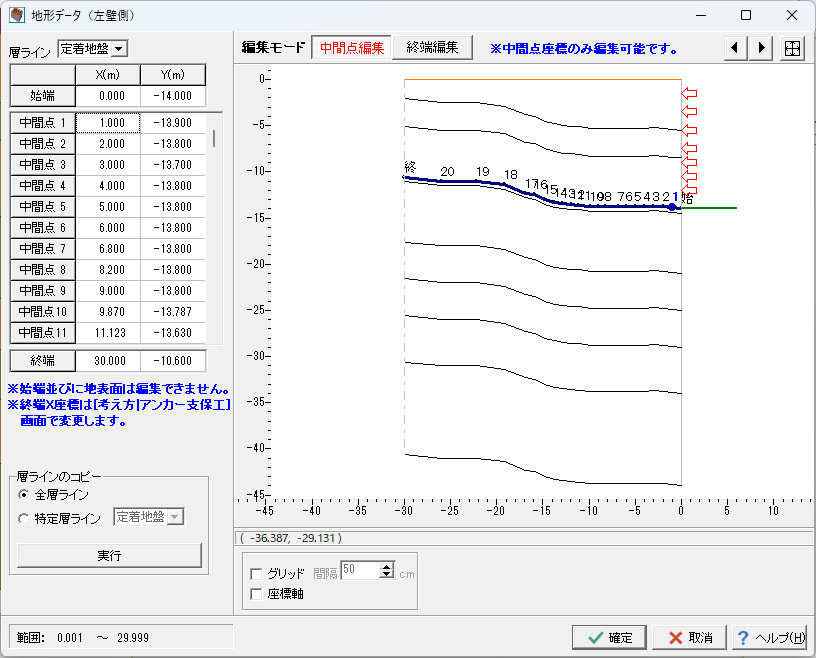Switch to 中間点編集 mode tab
The image size is (816, 658).
(x=352, y=48)
